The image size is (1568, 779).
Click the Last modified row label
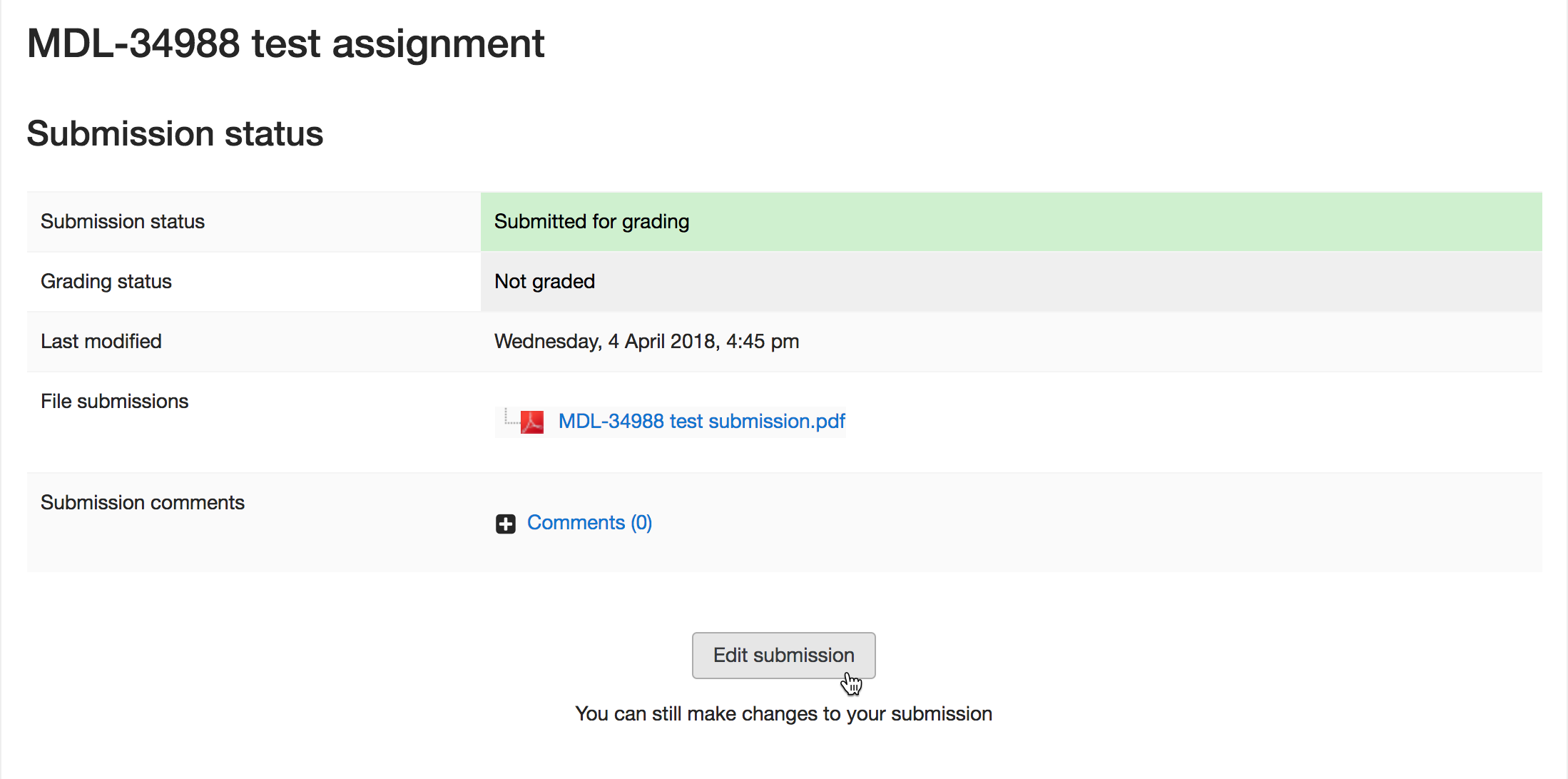(x=101, y=342)
